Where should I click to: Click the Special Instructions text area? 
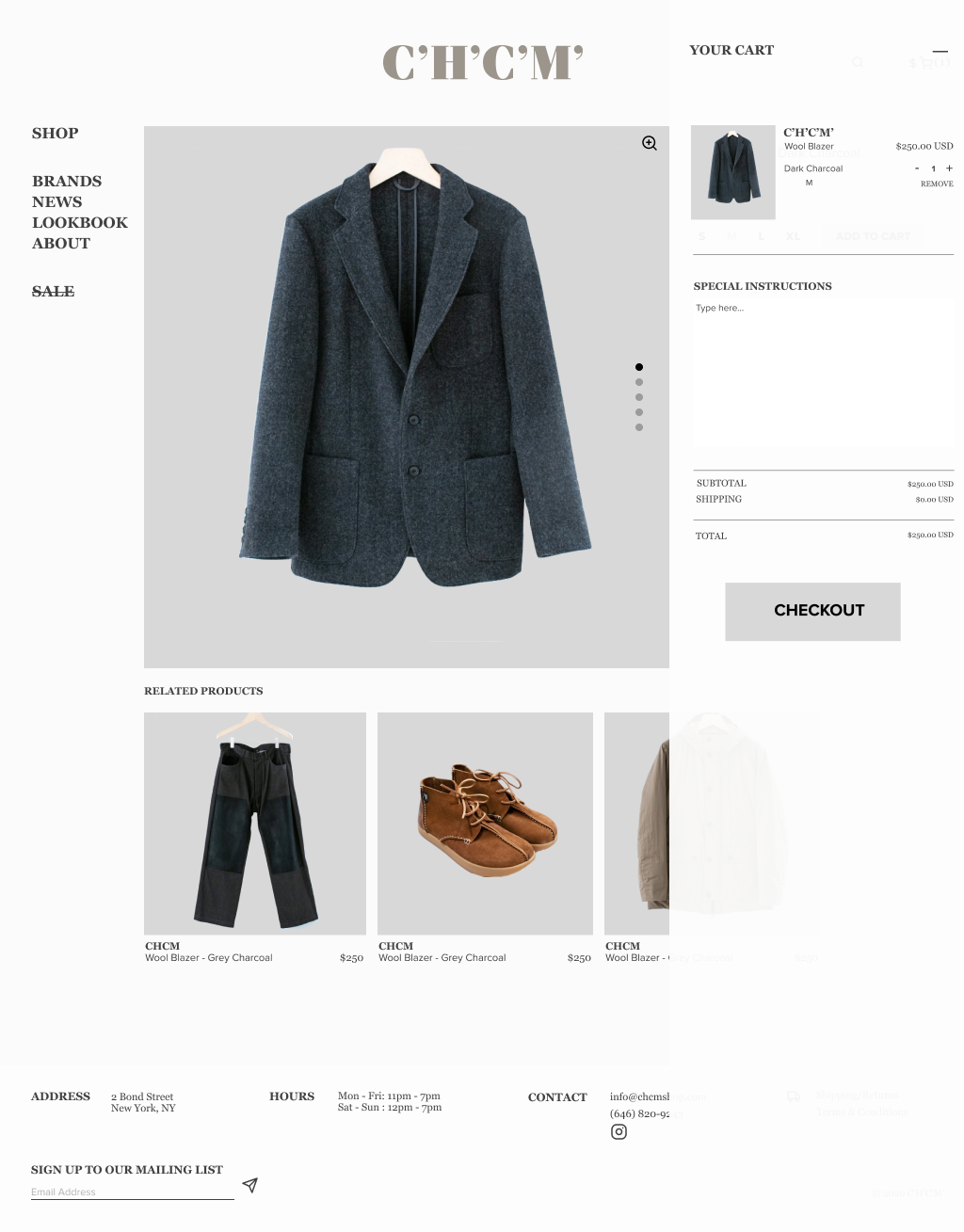click(824, 373)
